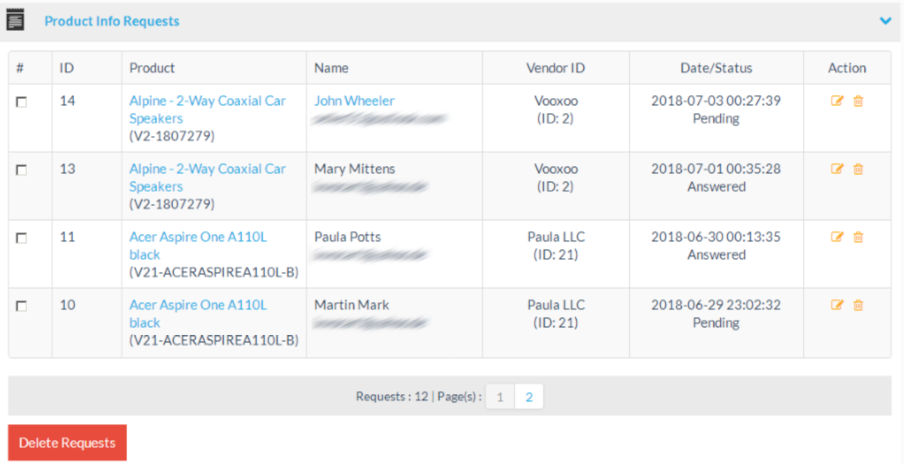Image resolution: width=904 pixels, height=467 pixels.
Task: Go to page 1 of requests
Action: click(500, 397)
